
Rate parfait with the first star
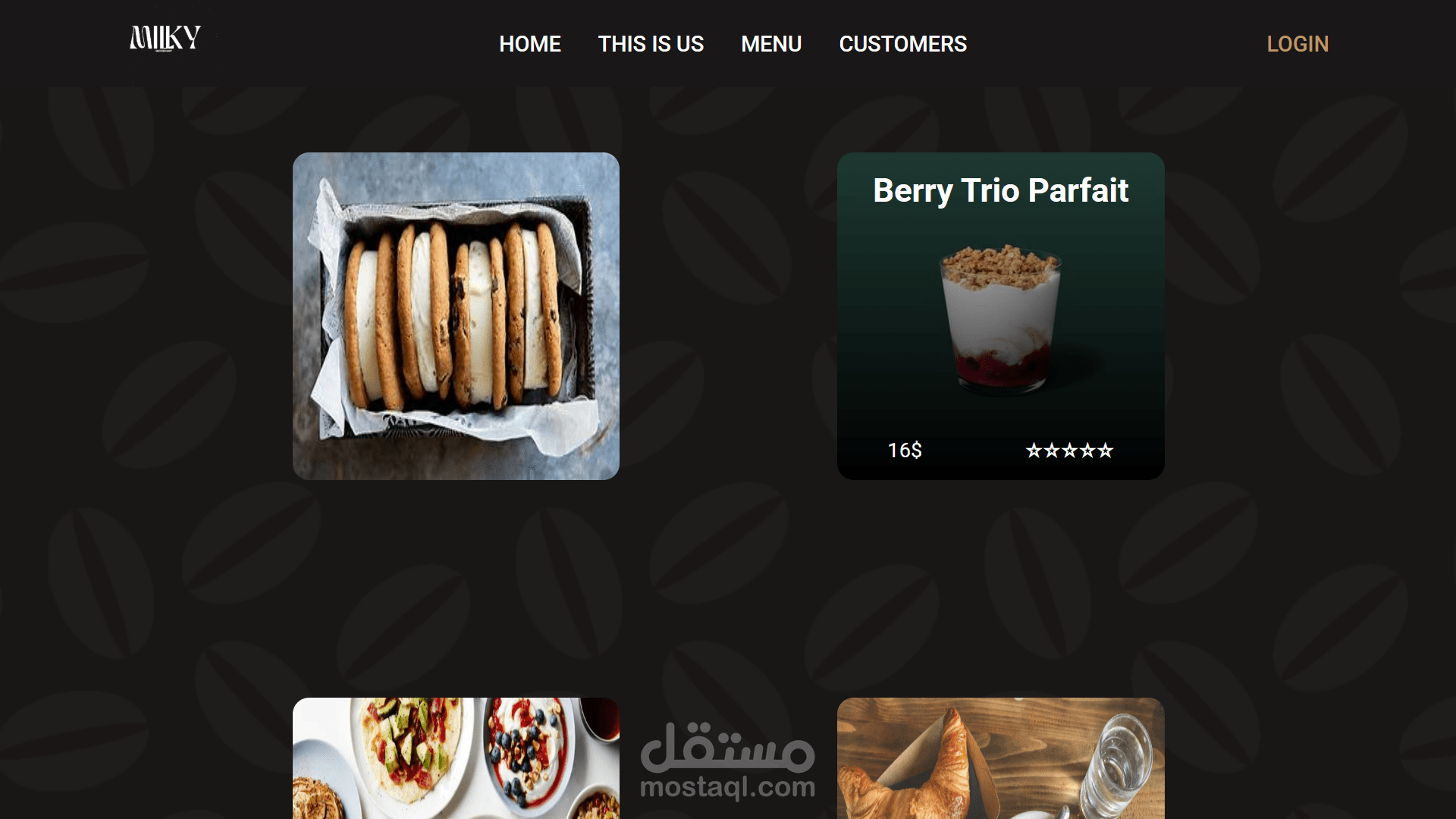point(1034,450)
